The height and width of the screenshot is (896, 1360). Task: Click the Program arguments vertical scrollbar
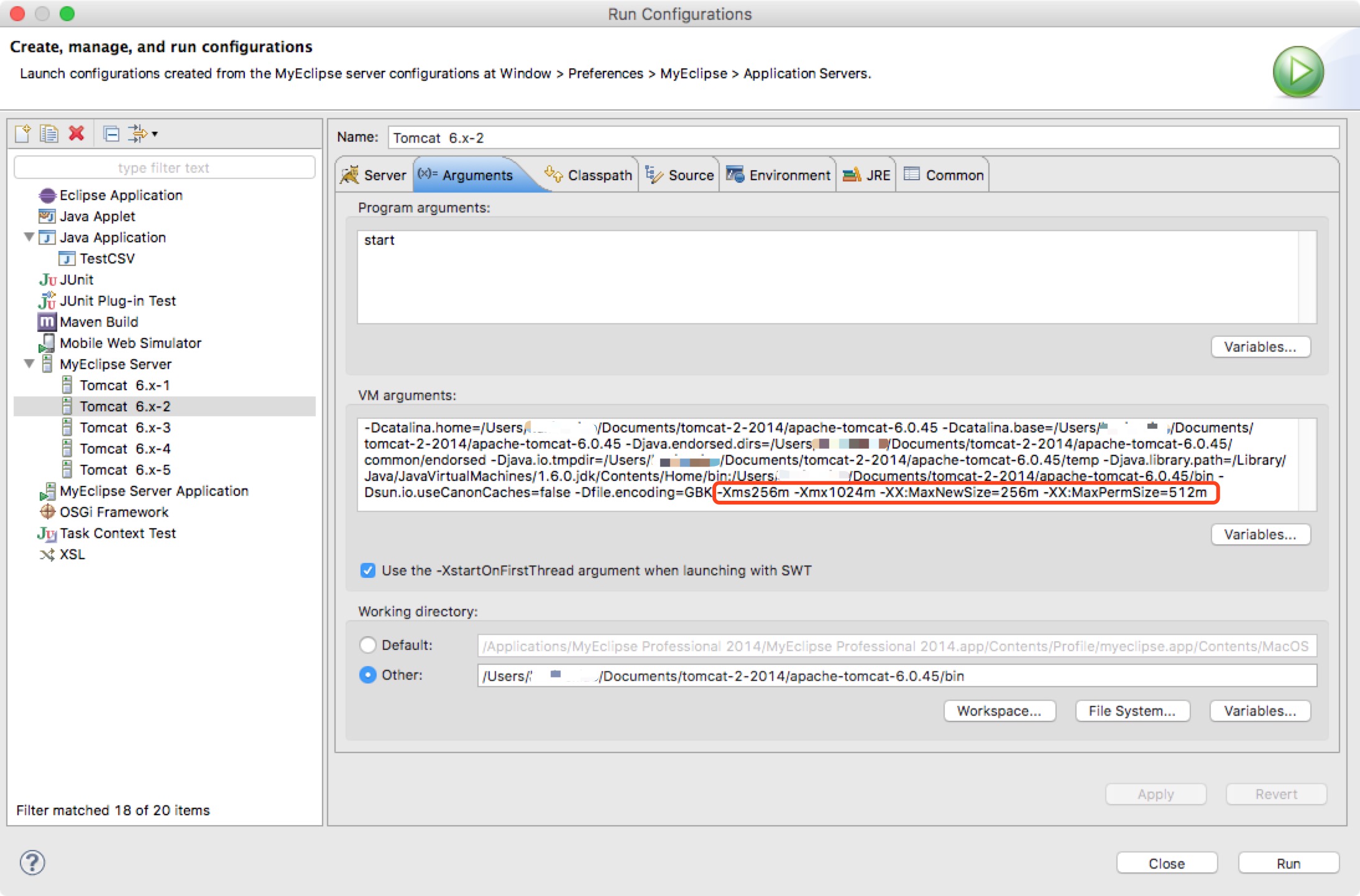1307,277
